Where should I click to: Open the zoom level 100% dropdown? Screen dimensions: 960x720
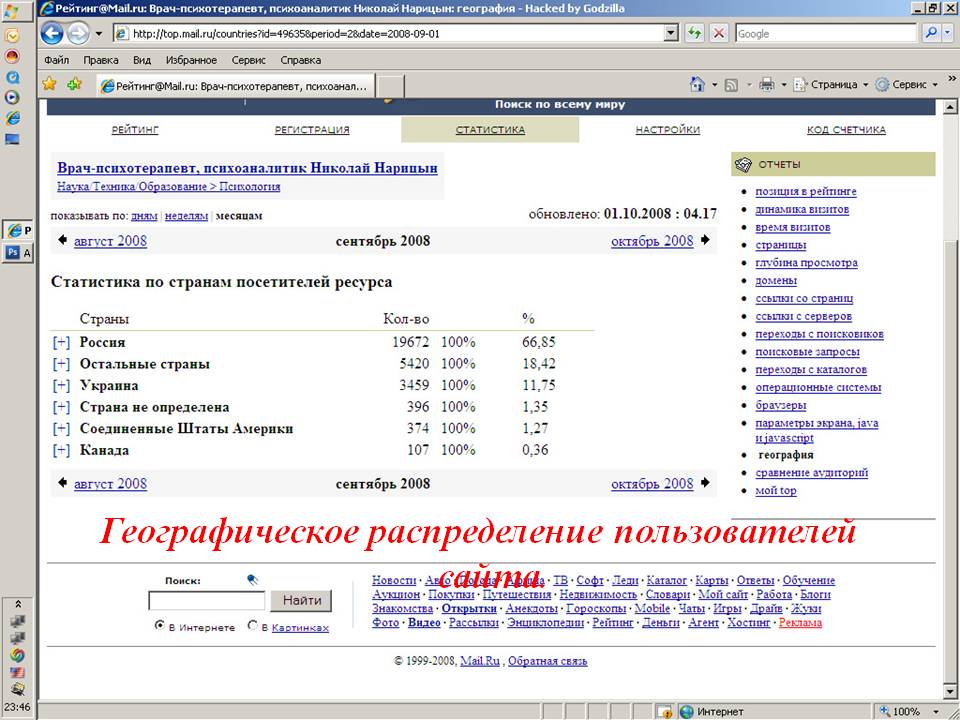coord(936,711)
